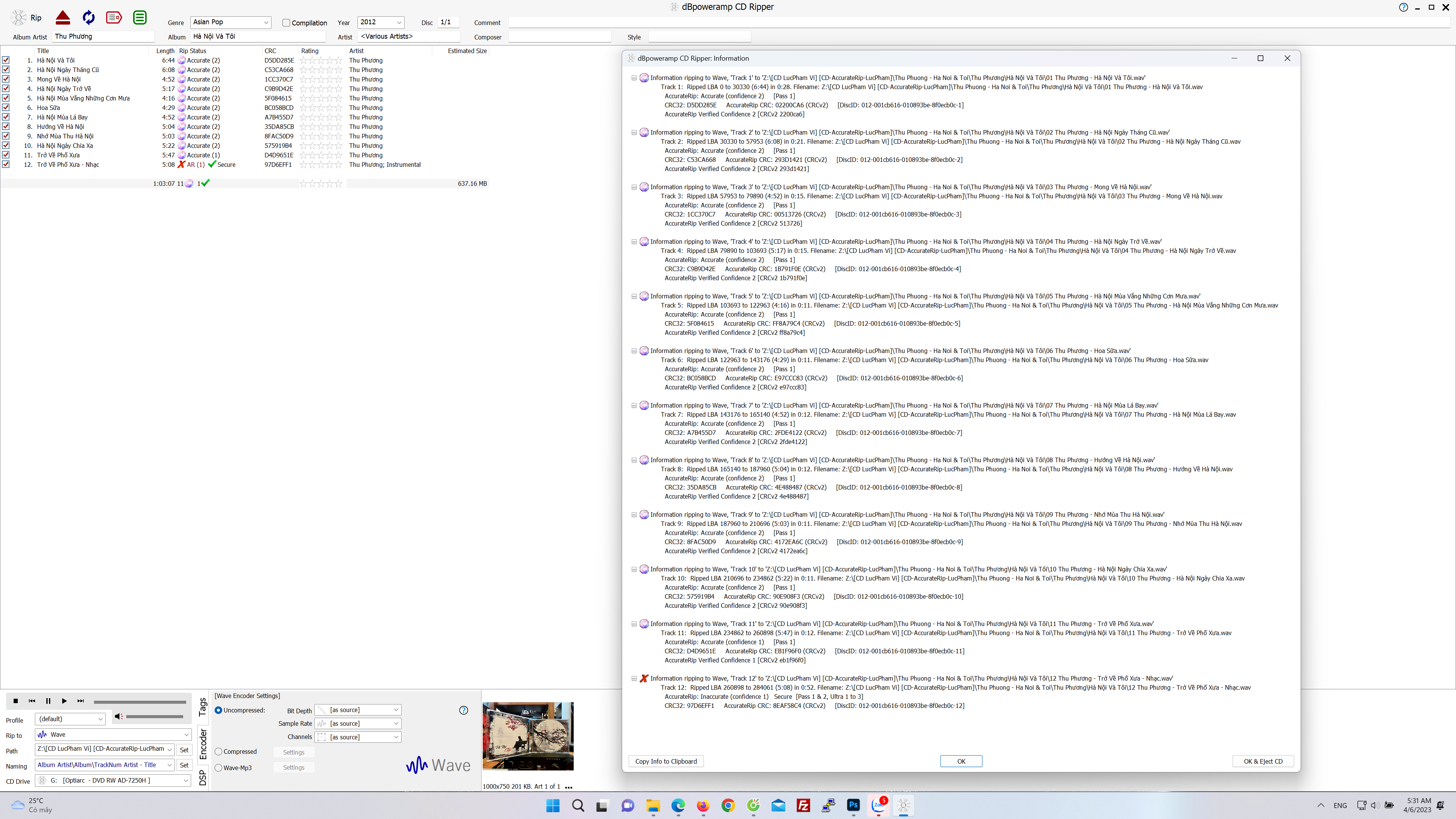Click the Rip button icon

(x=19, y=17)
